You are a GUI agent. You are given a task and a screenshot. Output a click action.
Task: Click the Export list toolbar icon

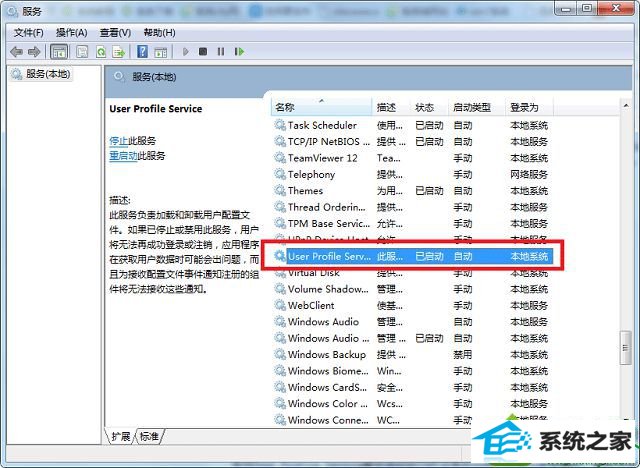coord(119,52)
